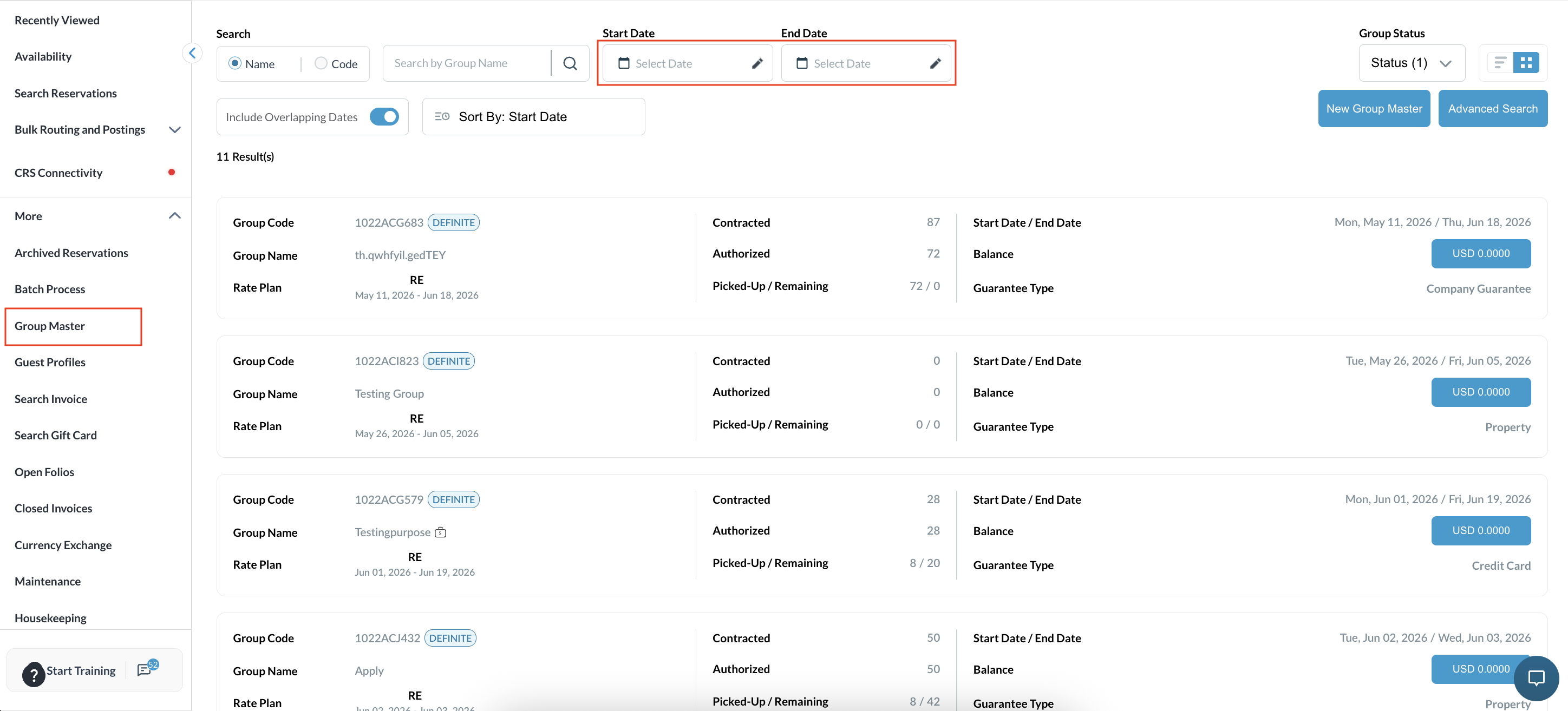Screen dimensions: 1568x711
Task: Open group code 1022ACG579
Action: [x=389, y=500]
